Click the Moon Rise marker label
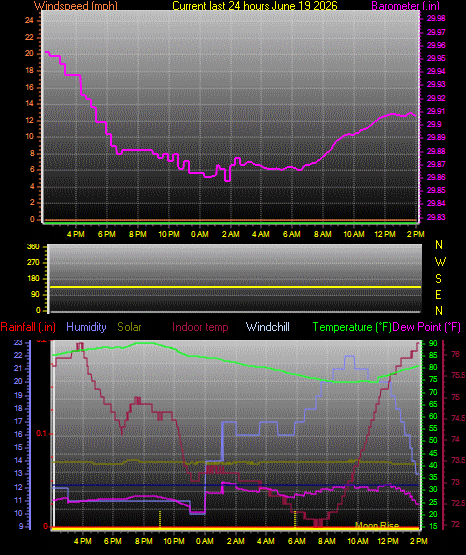The image size is (466, 555). click(377, 526)
